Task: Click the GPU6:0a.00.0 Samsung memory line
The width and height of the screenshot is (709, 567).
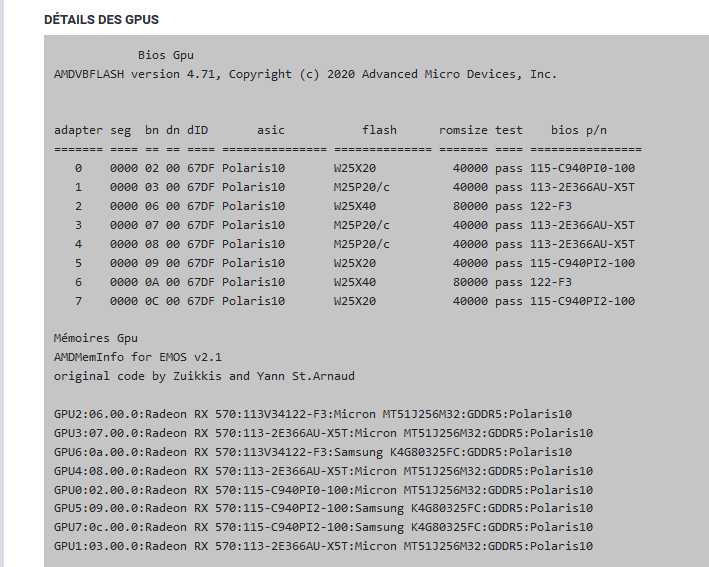Action: pyautogui.click(x=313, y=452)
